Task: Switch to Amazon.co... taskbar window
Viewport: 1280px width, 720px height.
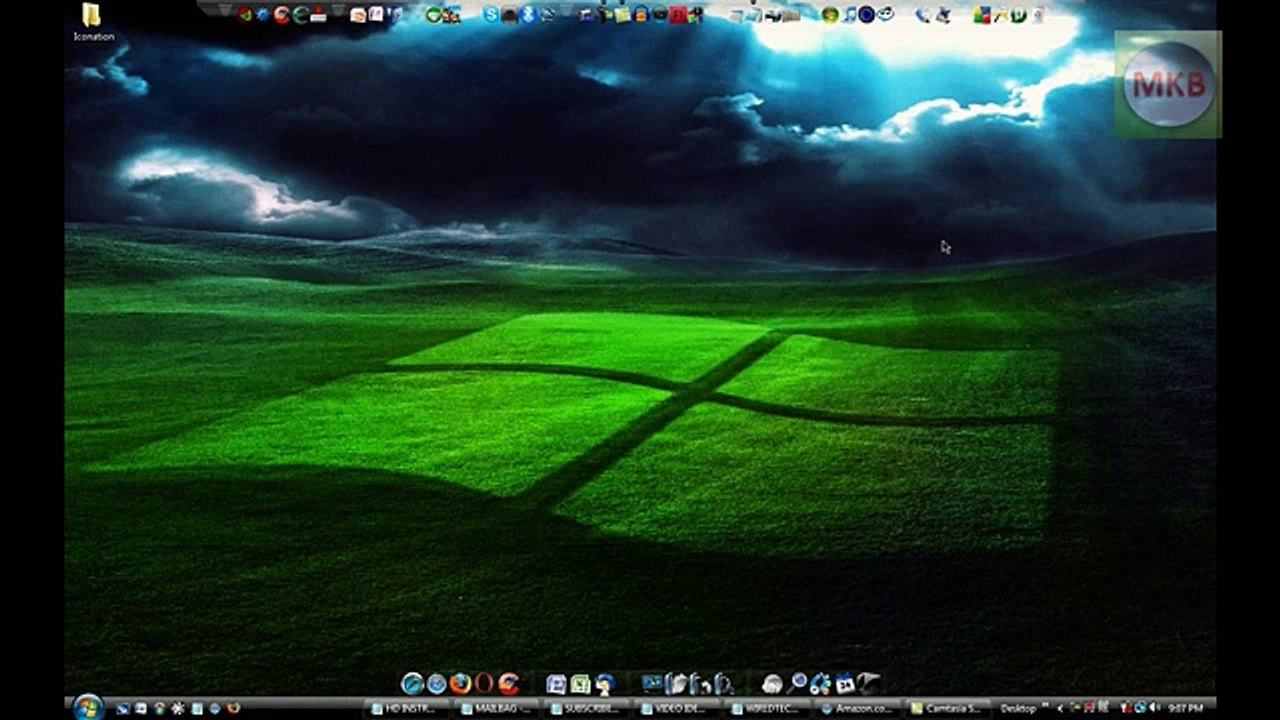Action: [x=859, y=708]
